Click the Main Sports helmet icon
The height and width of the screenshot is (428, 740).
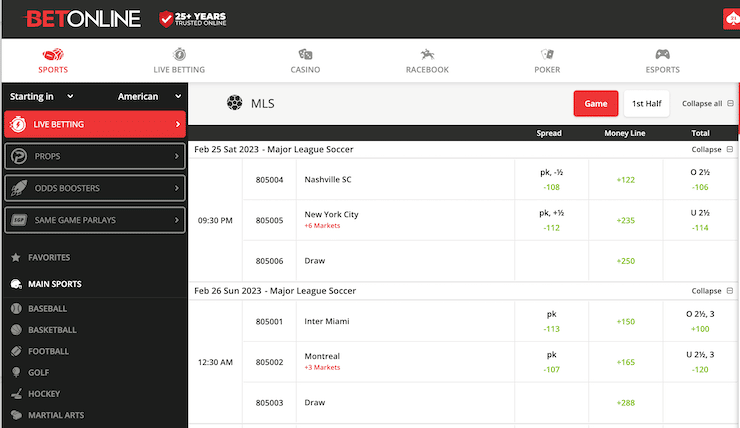tap(16, 284)
